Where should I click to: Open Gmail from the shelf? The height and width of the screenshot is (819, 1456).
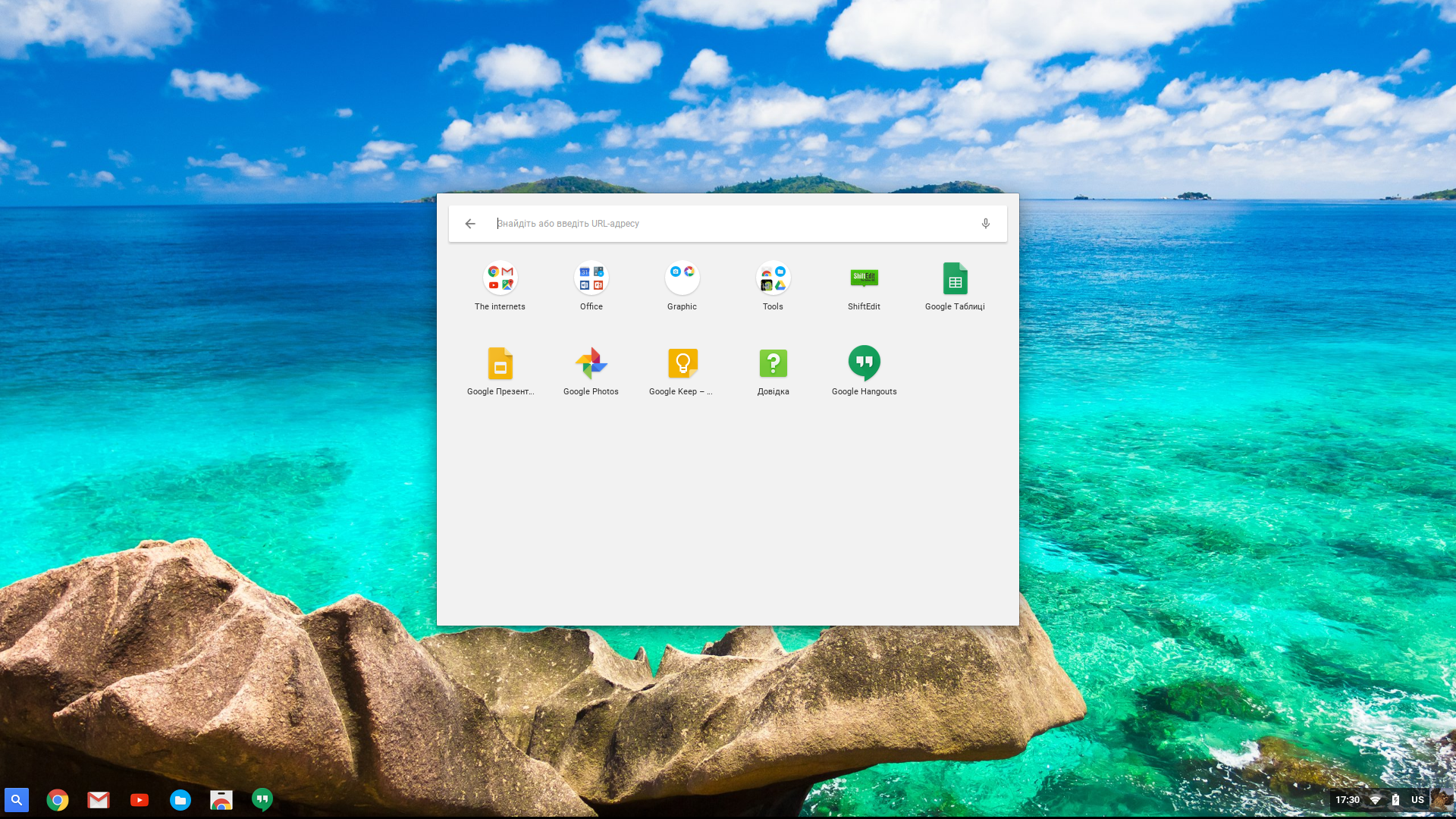pyautogui.click(x=99, y=799)
